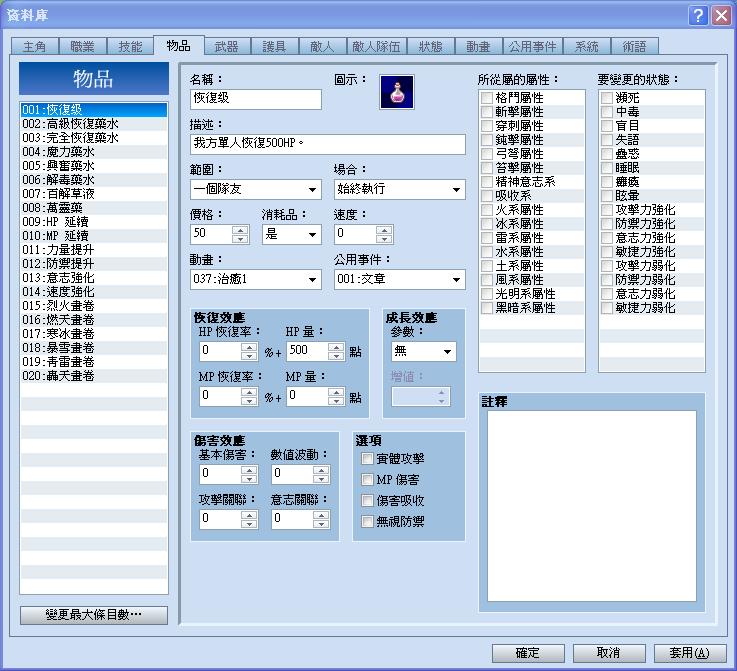Select item 002:高級恢復藥水

[94, 124]
